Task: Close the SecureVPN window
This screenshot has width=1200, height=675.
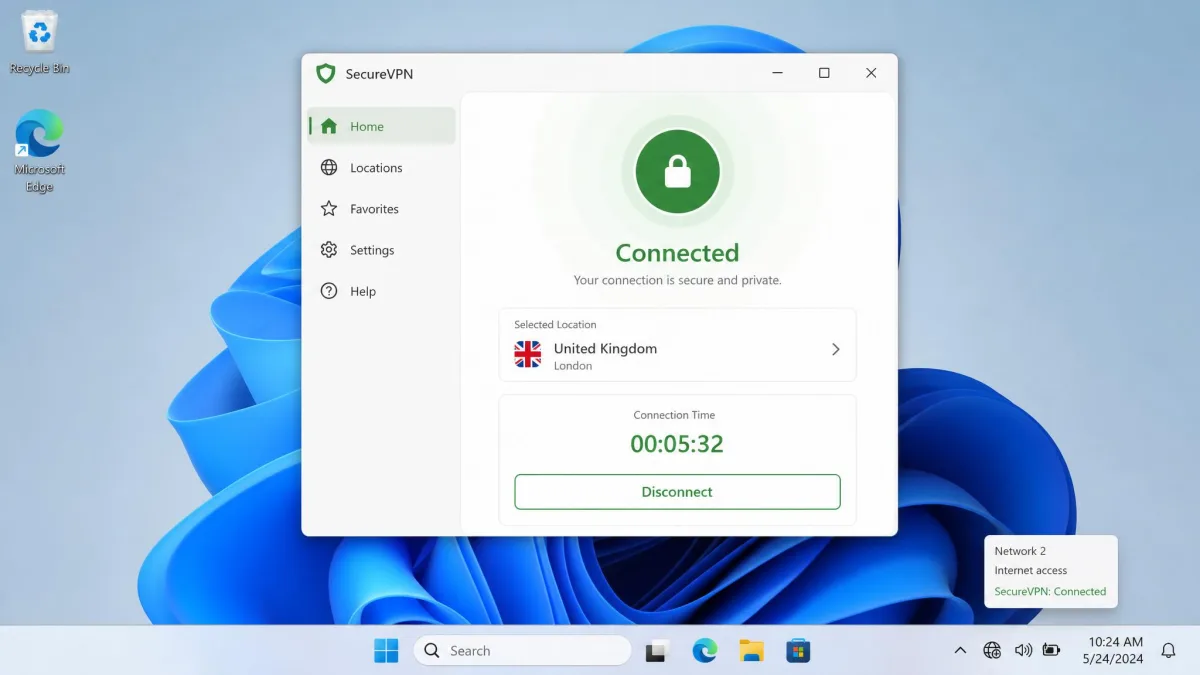Action: (871, 73)
